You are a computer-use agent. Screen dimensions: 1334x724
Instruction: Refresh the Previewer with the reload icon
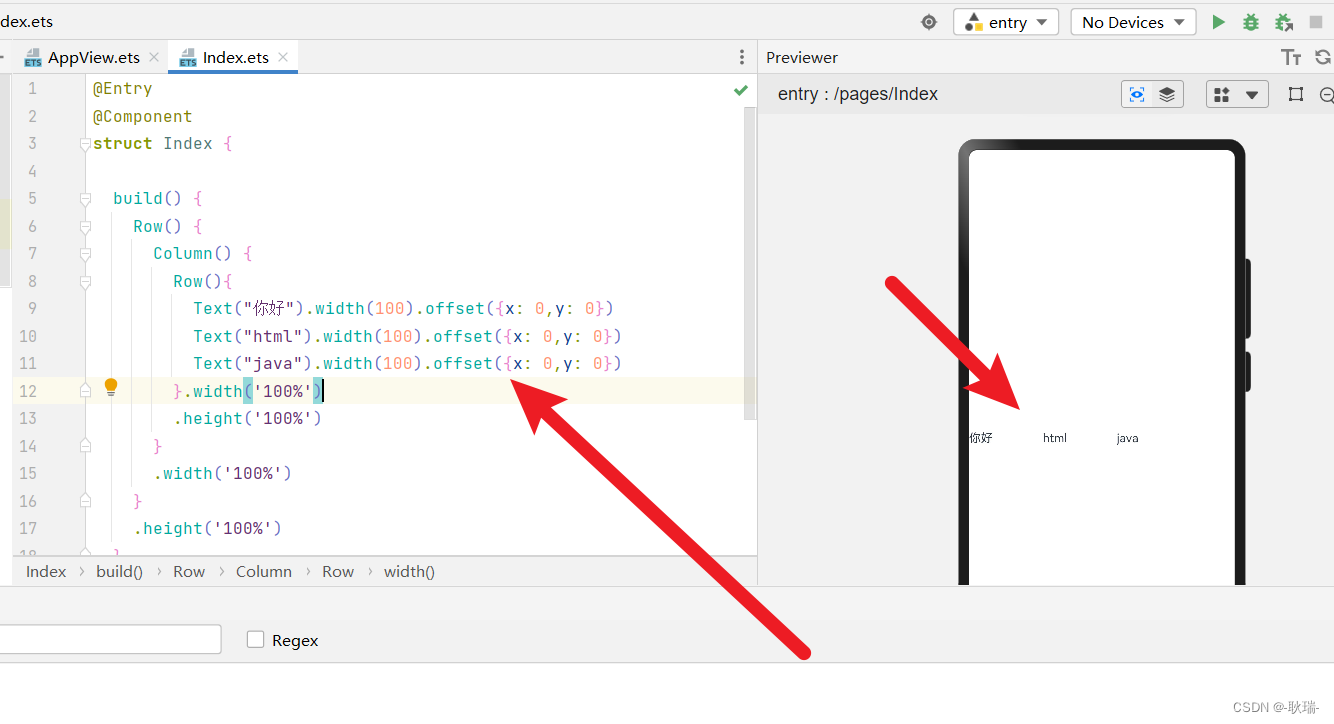[1324, 57]
